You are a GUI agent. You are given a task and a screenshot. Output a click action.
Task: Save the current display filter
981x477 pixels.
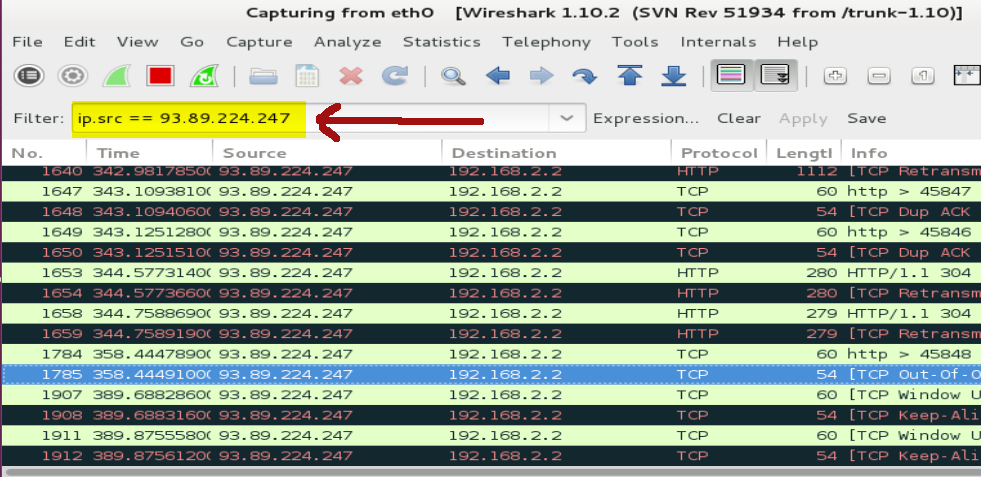(x=867, y=118)
